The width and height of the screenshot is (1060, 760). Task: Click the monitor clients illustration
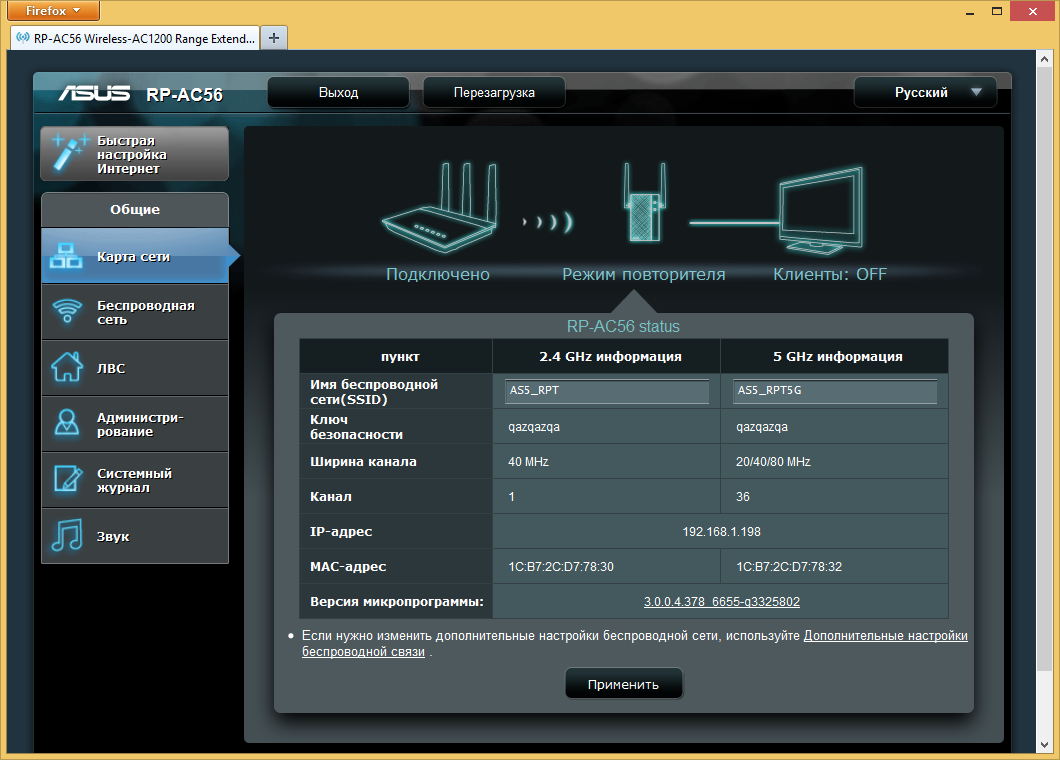click(821, 211)
